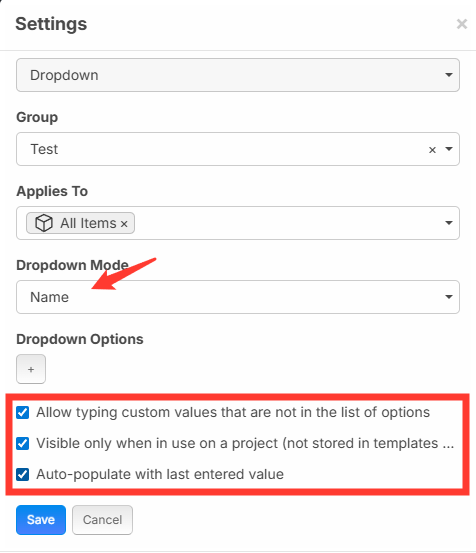Open the Dropdown Mode selector showing Name
The image size is (476, 553).
pyautogui.click(x=238, y=297)
